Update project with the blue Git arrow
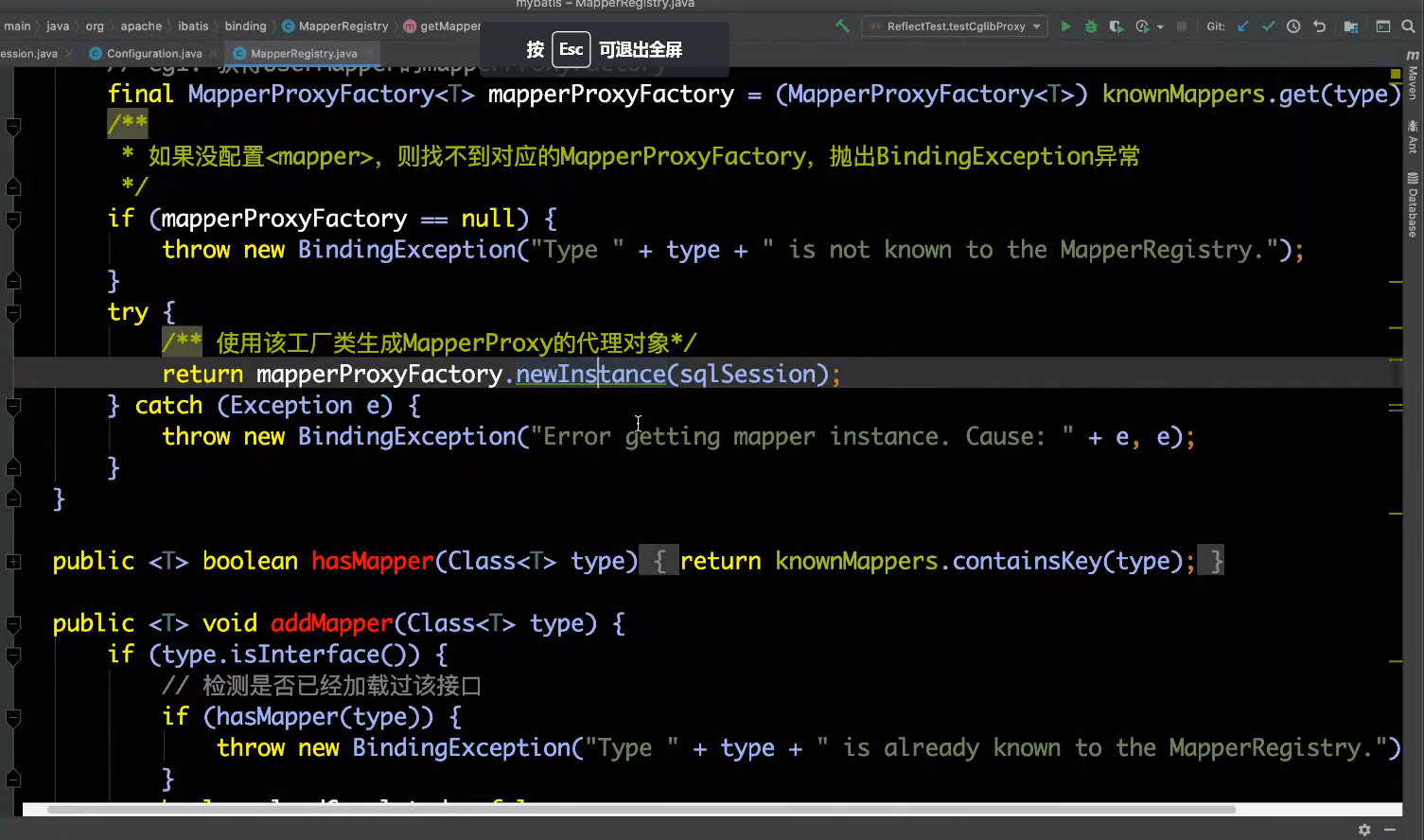The image size is (1424, 840). click(x=1243, y=26)
